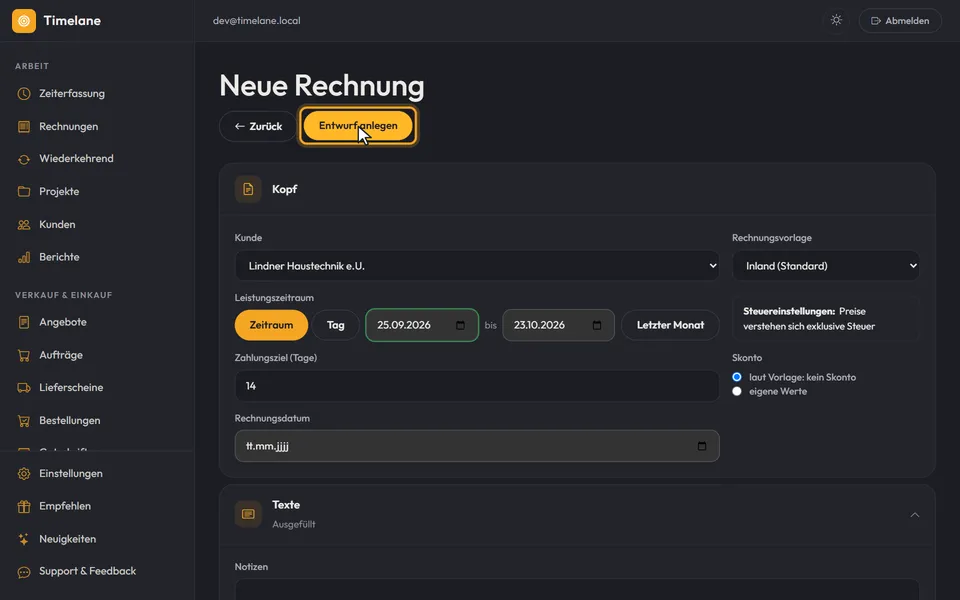This screenshot has width=960, height=600.
Task: Click the invoice icon beside Rechnungen
Action: point(24,127)
